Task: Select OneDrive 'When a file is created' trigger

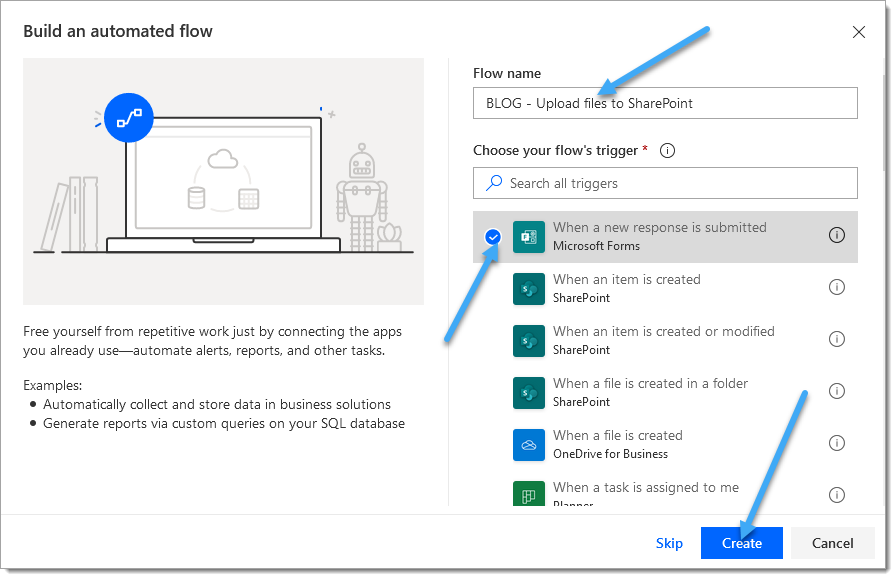Action: (665, 445)
